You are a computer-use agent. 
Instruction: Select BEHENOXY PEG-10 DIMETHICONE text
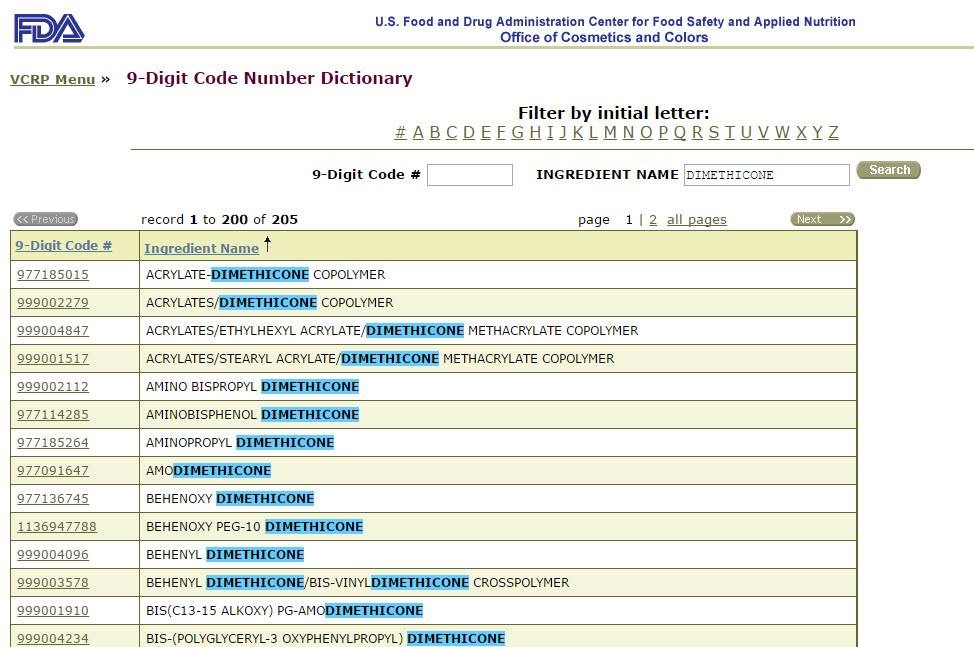pyautogui.click(x=255, y=527)
